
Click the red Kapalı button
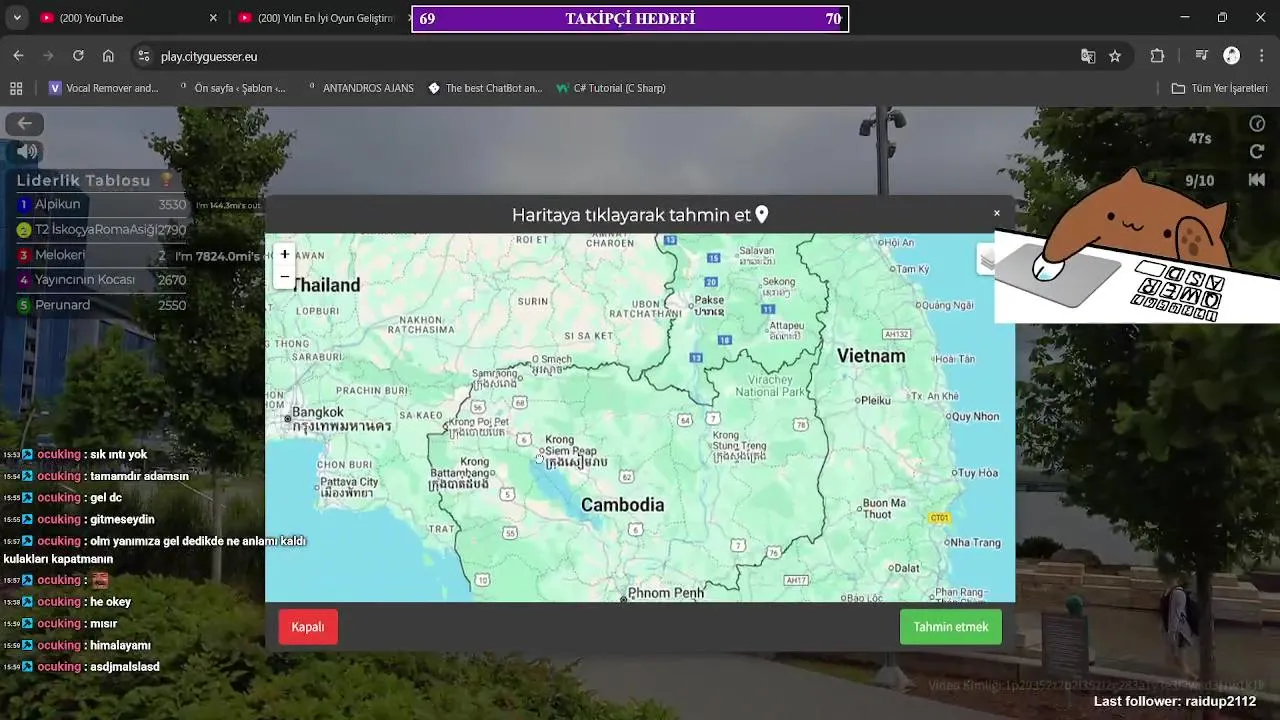tap(308, 627)
